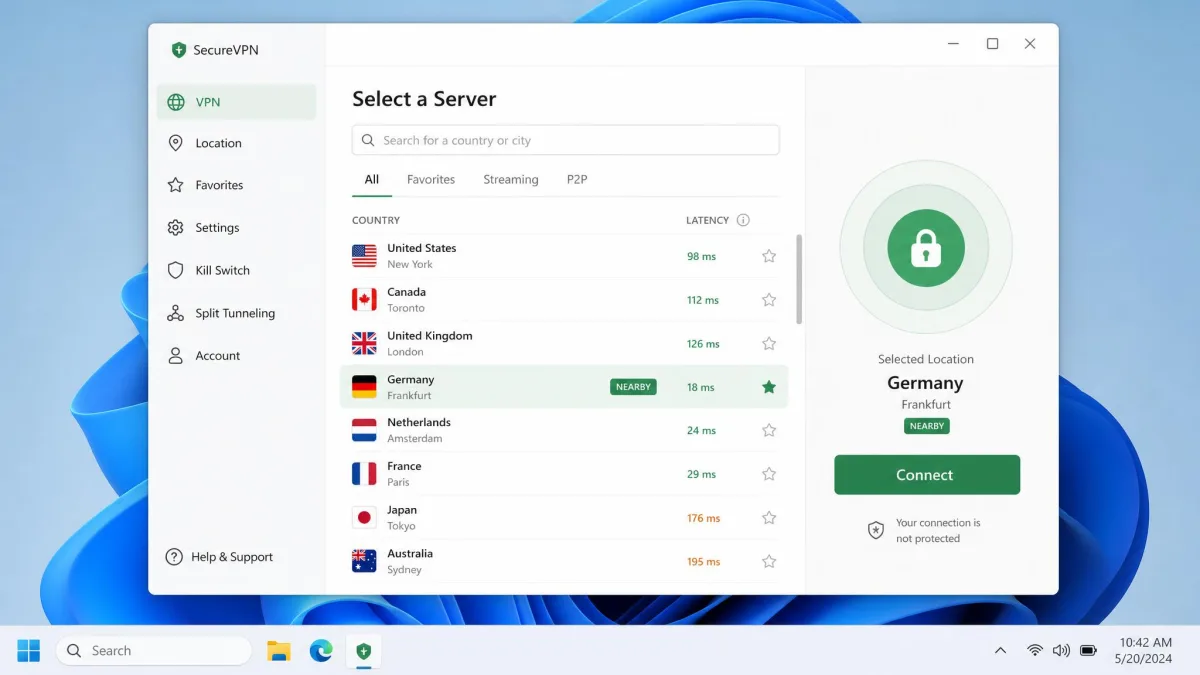Click the green Connect button
The width and height of the screenshot is (1200, 675).
(927, 475)
